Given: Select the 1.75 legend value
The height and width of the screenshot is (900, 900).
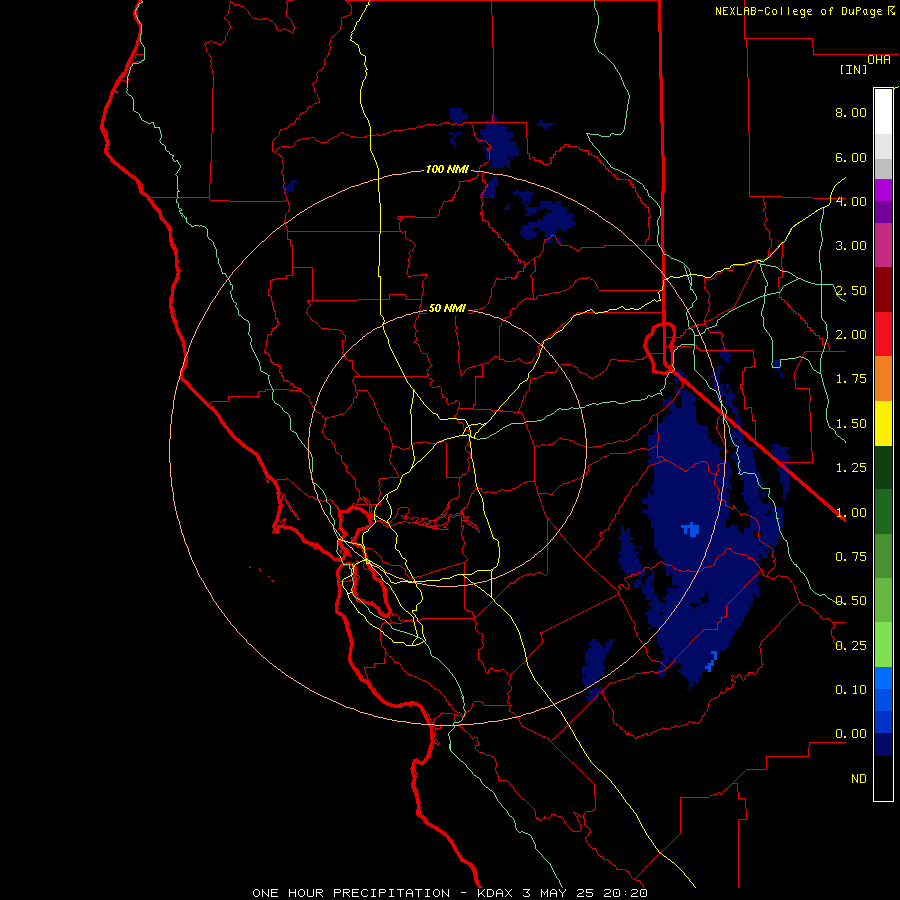Looking at the screenshot, I should click(851, 379).
